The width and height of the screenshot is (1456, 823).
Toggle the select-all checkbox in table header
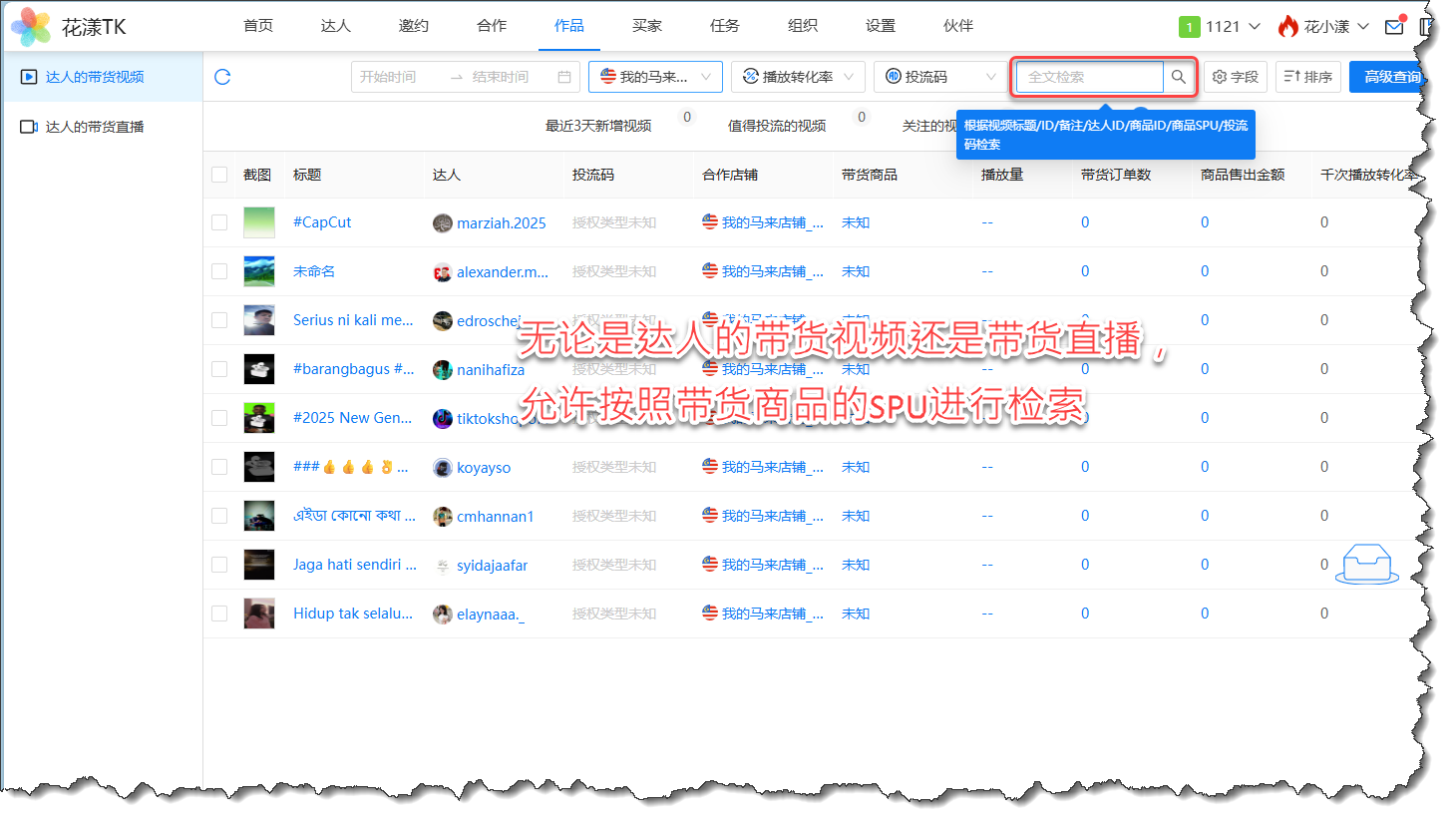tap(219, 175)
